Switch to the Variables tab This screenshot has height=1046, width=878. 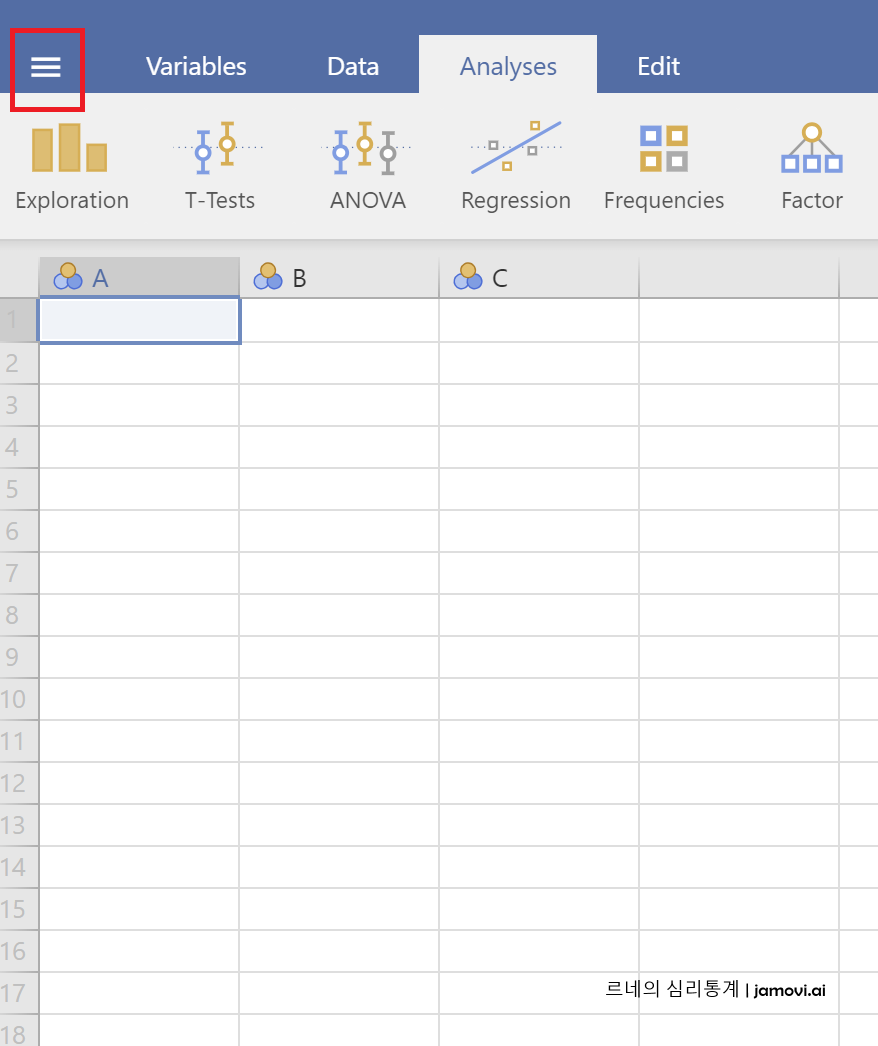pos(196,66)
